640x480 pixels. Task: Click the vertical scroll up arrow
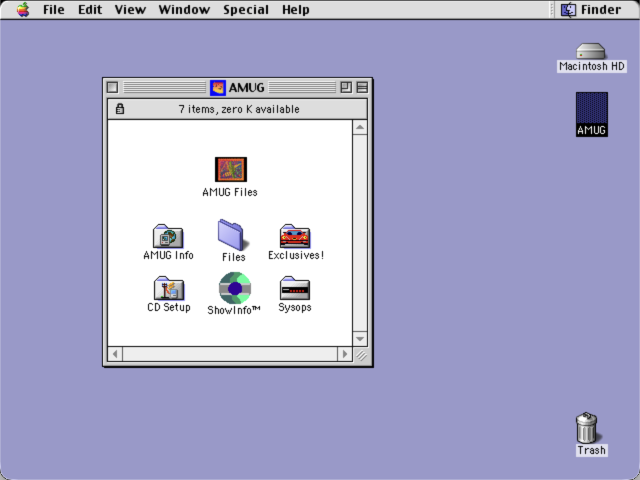point(360,127)
